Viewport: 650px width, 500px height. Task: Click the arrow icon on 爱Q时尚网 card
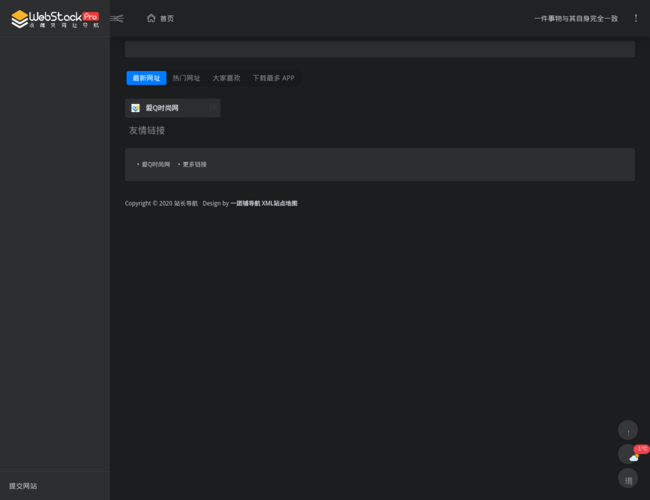coord(212,108)
